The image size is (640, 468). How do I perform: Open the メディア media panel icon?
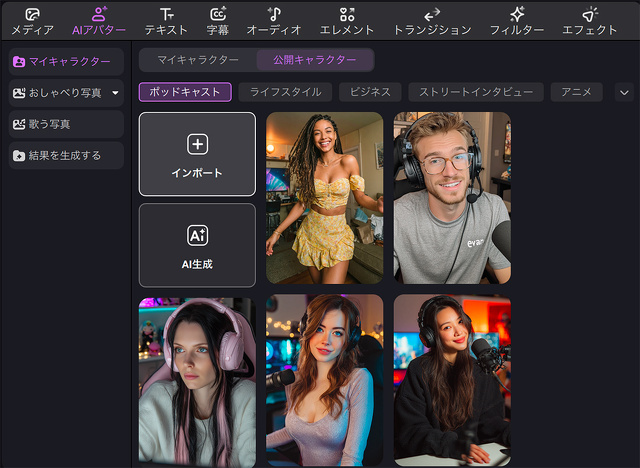32,15
